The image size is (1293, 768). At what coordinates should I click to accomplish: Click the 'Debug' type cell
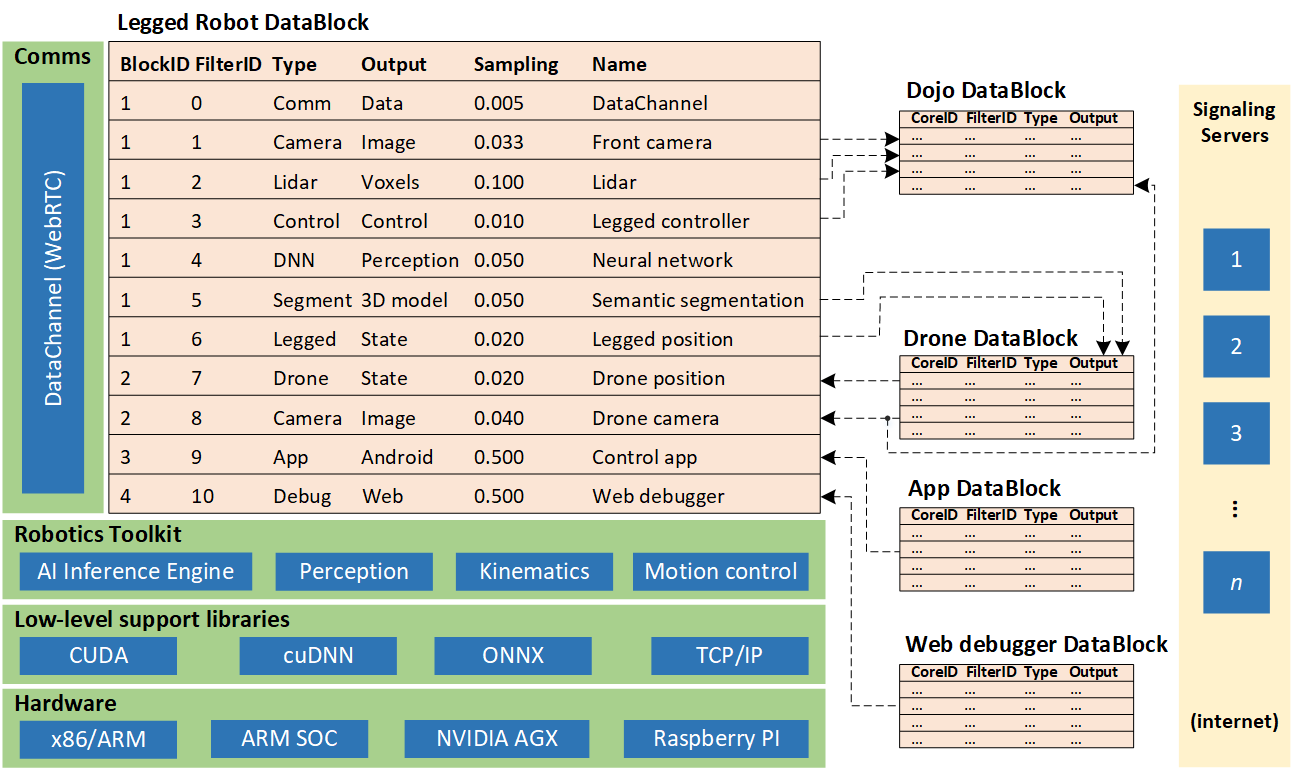302,496
